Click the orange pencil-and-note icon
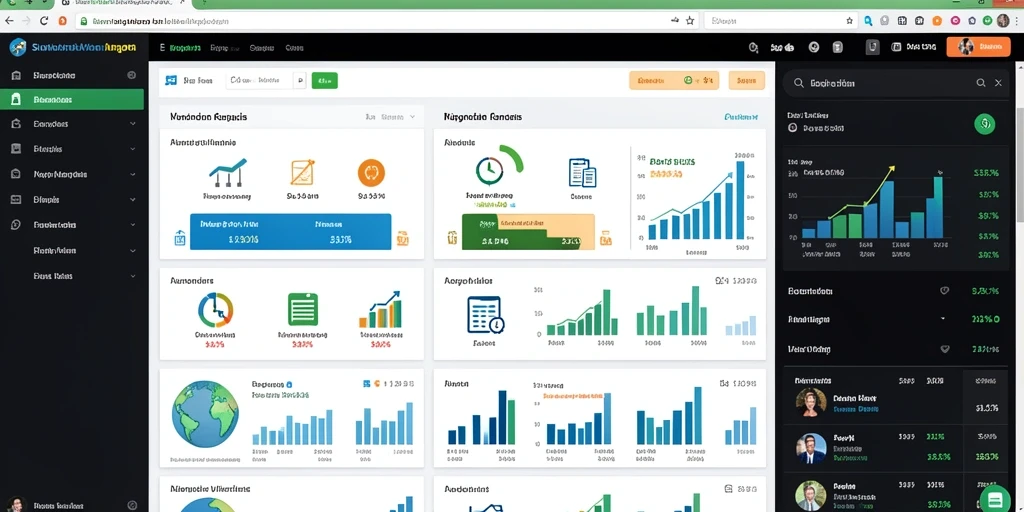The width and height of the screenshot is (1024, 512). tap(302, 172)
